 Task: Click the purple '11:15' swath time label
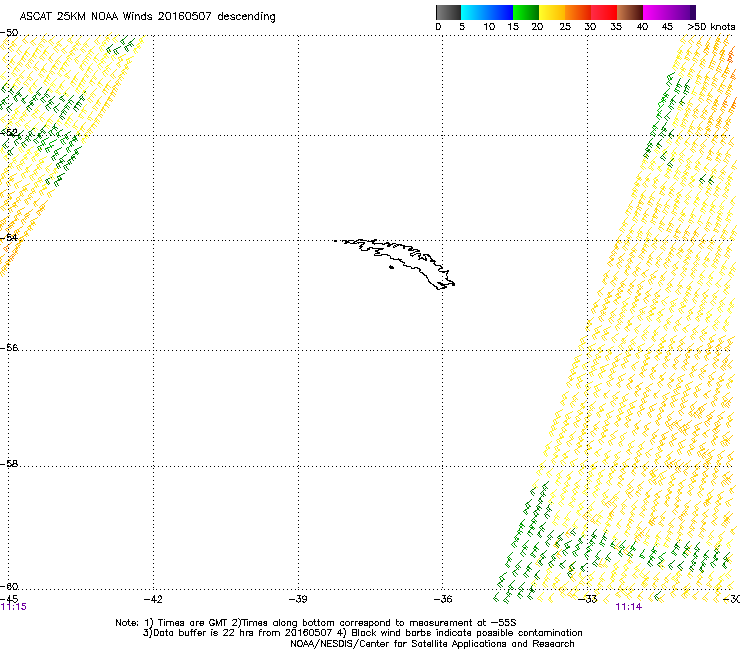point(14,607)
